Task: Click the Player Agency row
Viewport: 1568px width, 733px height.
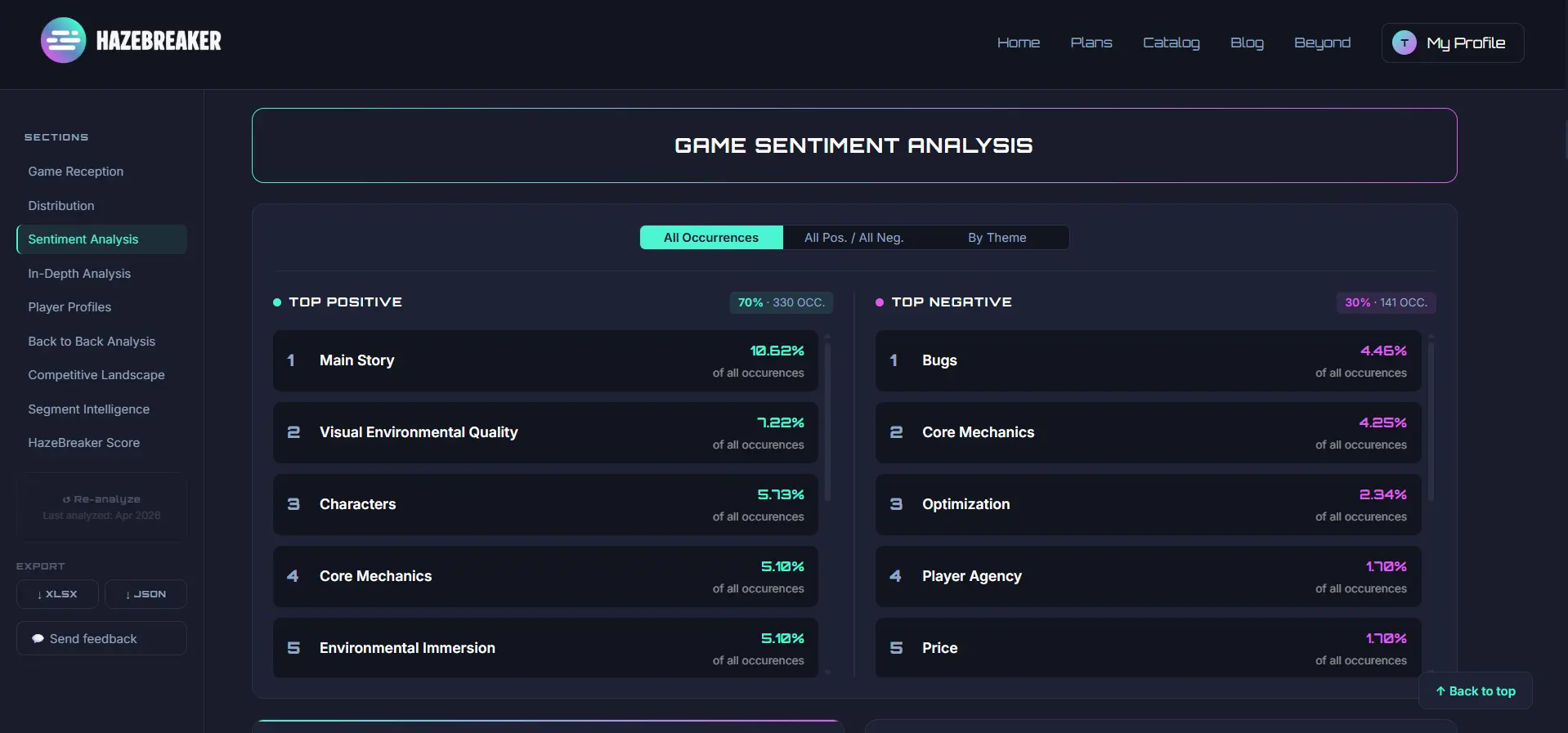Action: click(x=1148, y=576)
